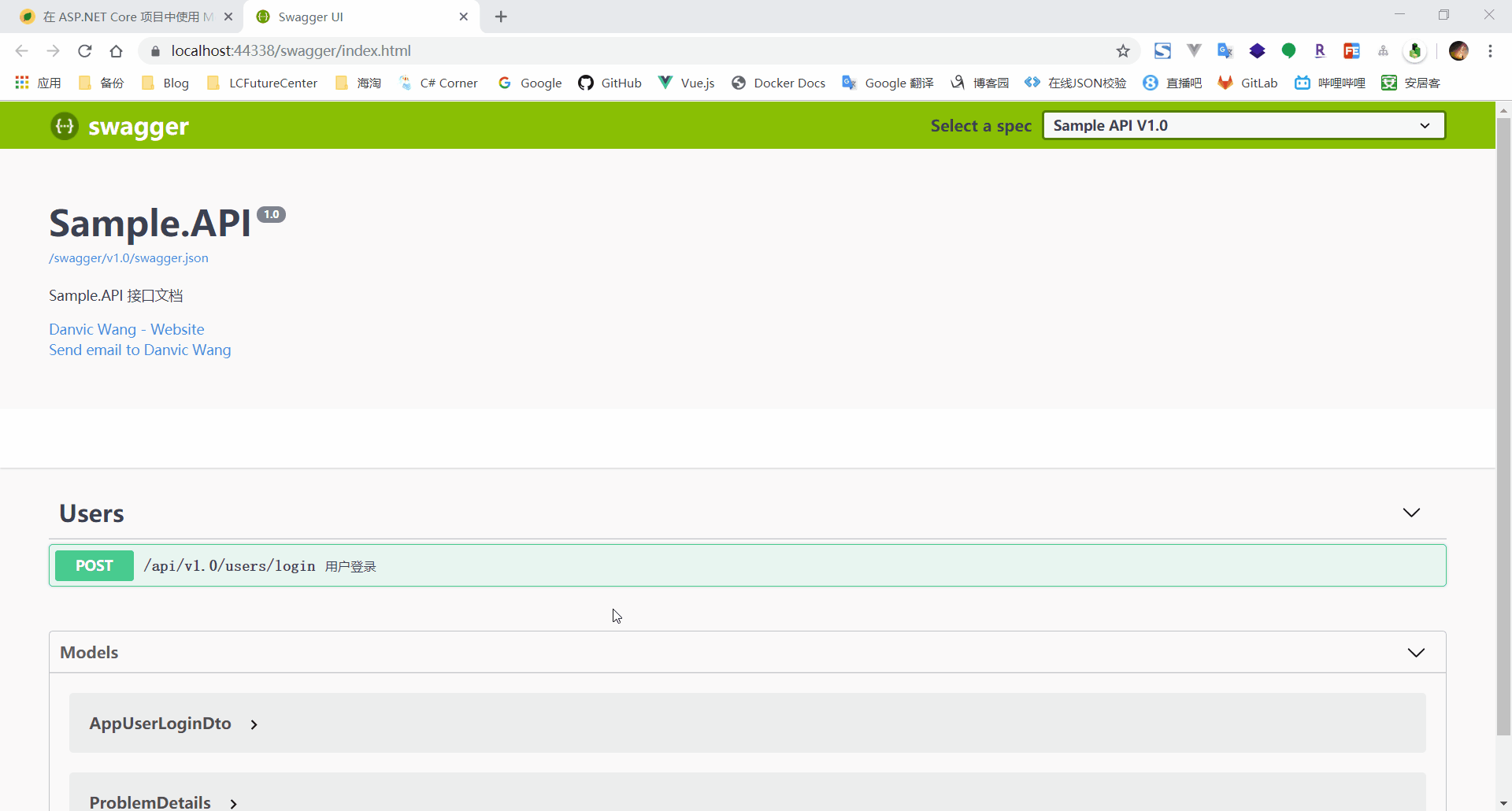Screen dimensions: 1512x811
Task: Collapse the Models section with its chevron
Action: (x=1416, y=653)
